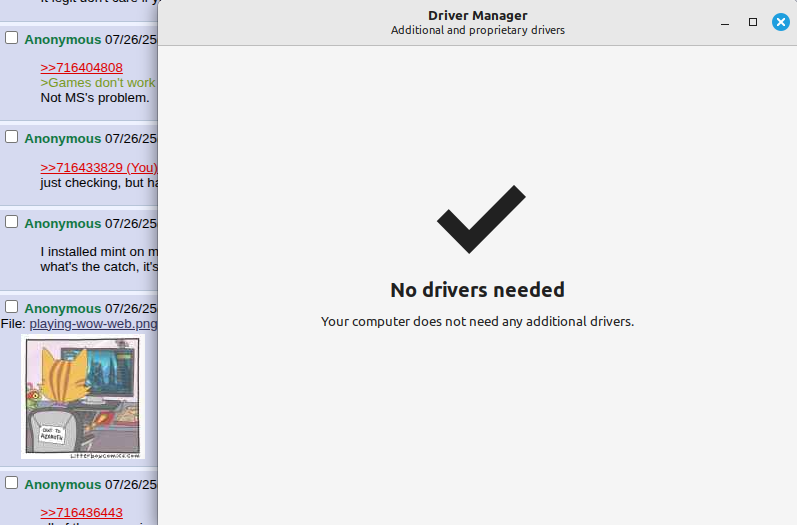Expand the cat comic thumbnail image
This screenshot has width=797, height=525.
coord(83,396)
